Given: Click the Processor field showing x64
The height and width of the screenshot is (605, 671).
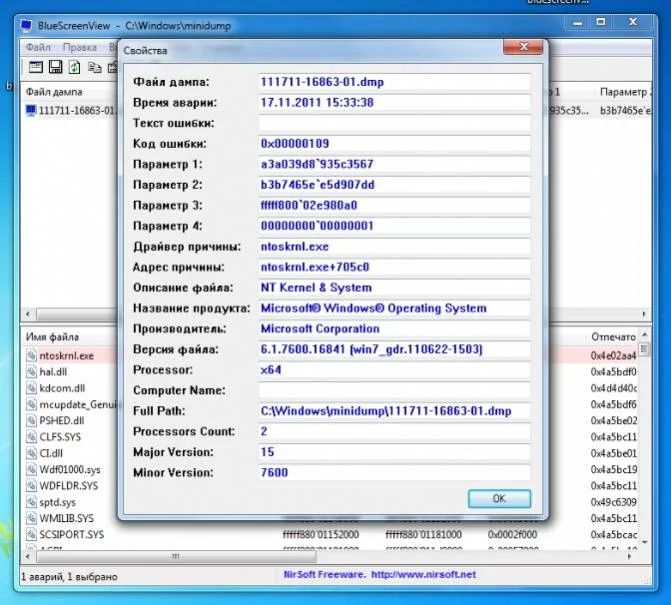Looking at the screenshot, I should 395,370.
